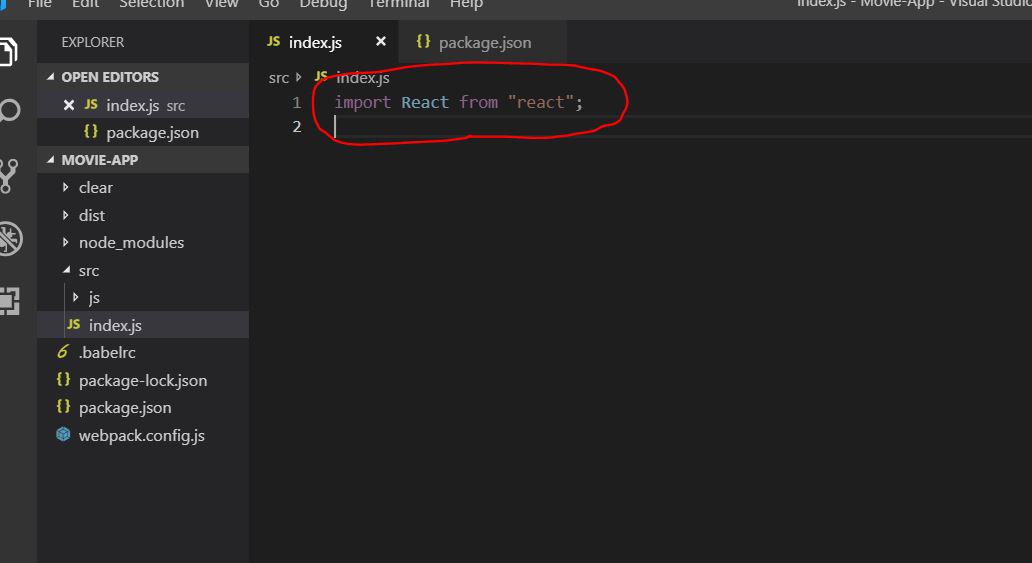Open the View menu

[x=221, y=4]
